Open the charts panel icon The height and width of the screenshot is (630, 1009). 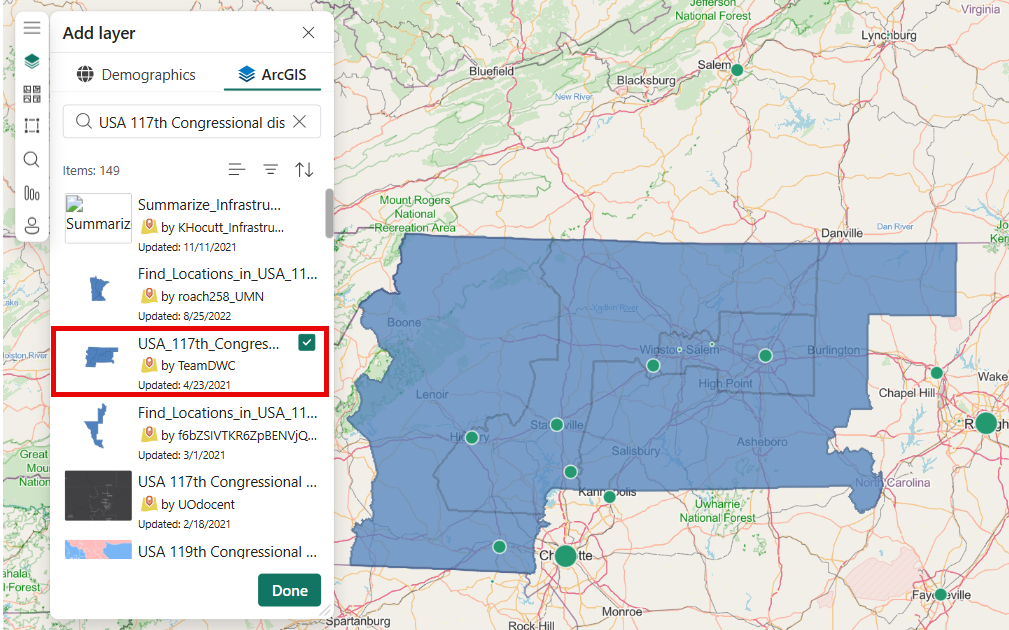coord(31,192)
